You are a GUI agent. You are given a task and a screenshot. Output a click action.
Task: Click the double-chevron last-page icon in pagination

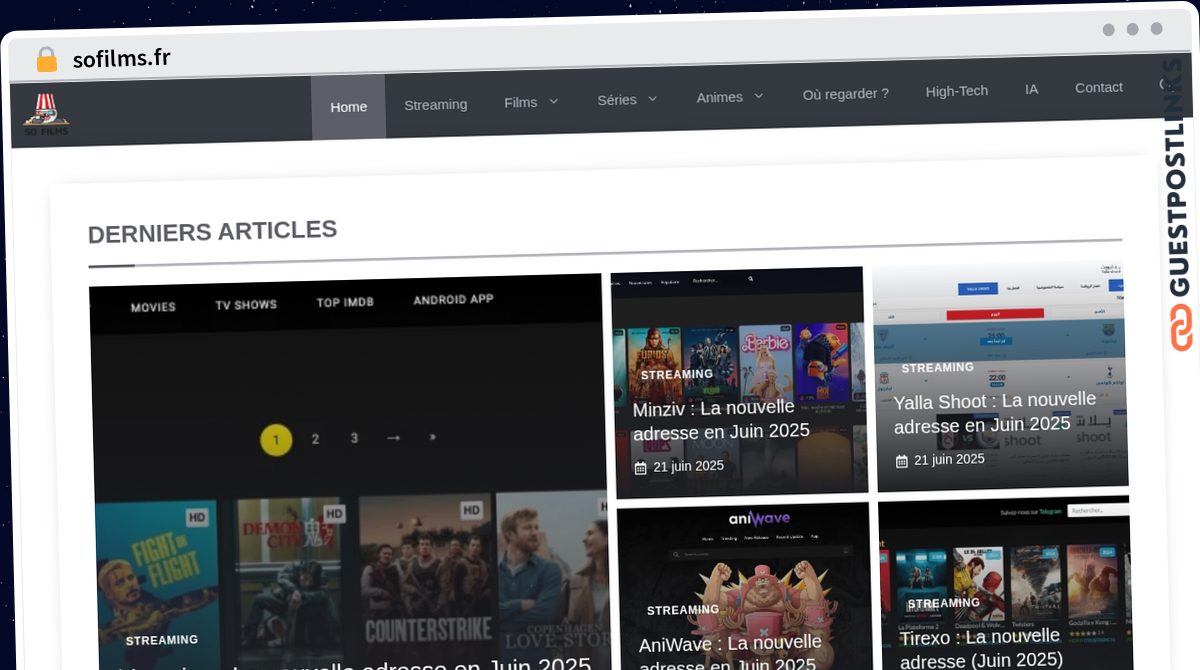pyautogui.click(x=432, y=438)
